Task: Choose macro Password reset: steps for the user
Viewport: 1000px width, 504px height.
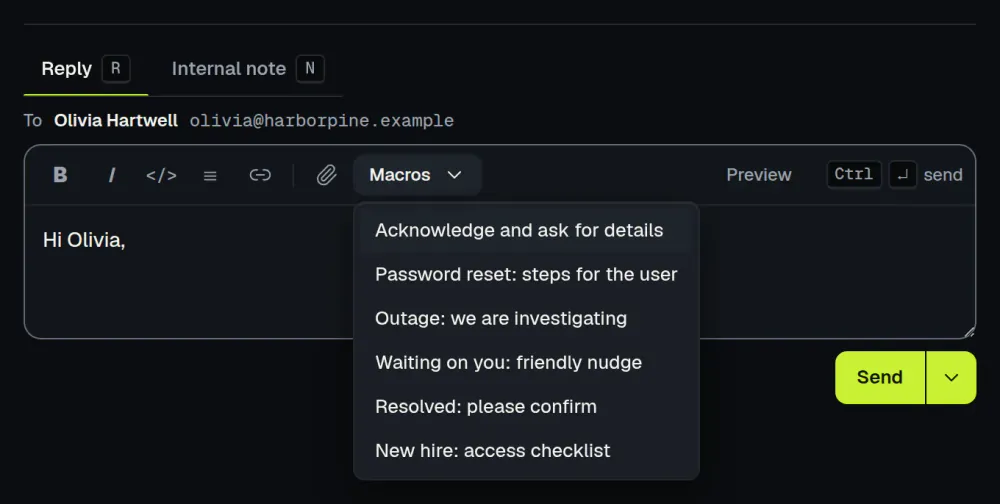Action: click(x=526, y=274)
